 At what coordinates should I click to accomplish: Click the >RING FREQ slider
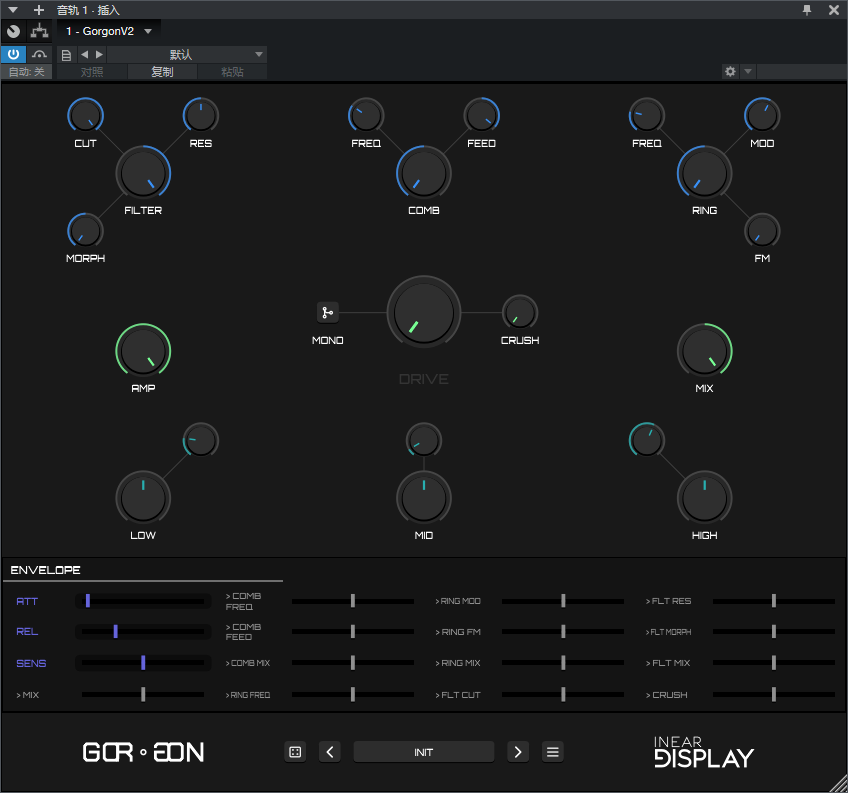(x=353, y=694)
